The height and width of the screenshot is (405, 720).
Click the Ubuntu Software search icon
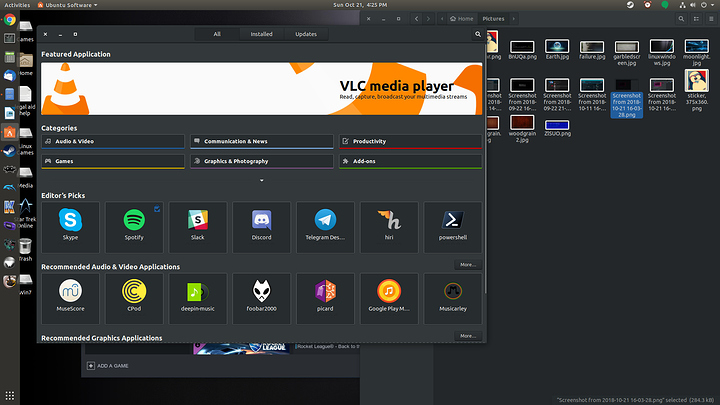[x=478, y=34]
